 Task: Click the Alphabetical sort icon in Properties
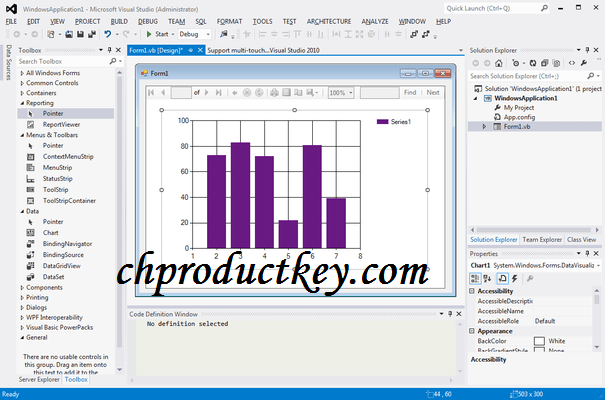(x=487, y=278)
